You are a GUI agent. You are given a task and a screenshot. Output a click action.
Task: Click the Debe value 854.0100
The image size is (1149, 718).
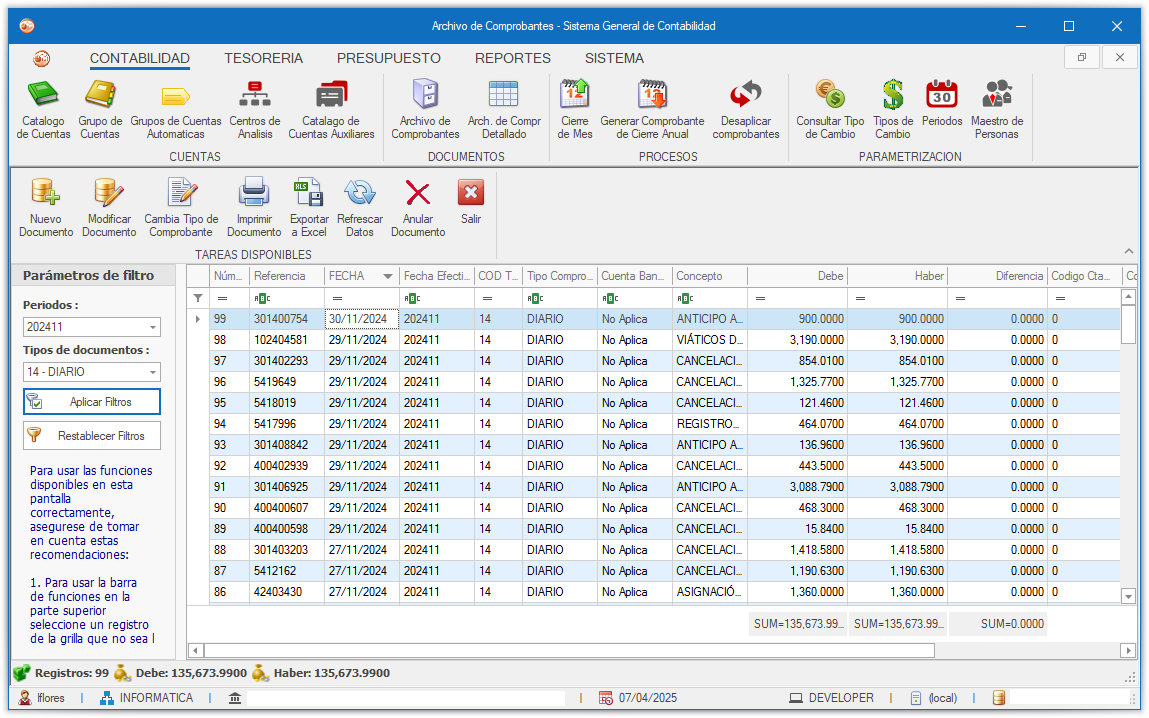point(797,360)
